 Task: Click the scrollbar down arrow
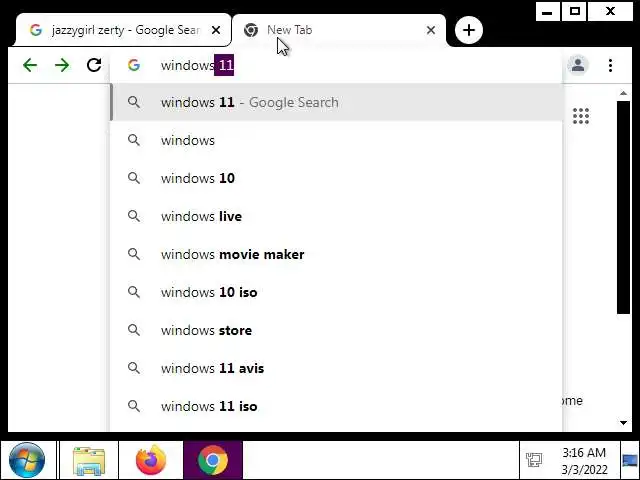[x=623, y=423]
